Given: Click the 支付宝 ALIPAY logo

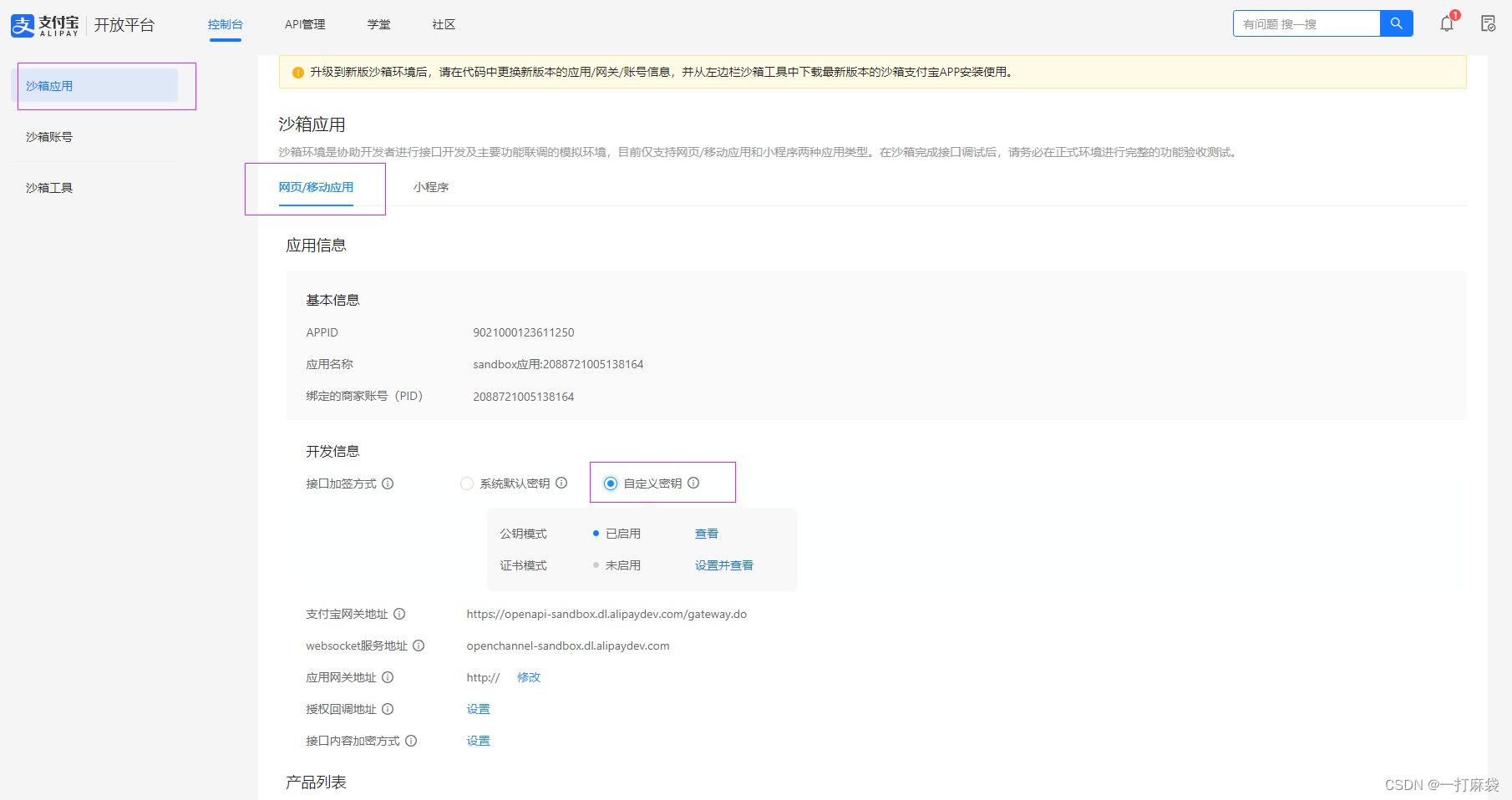Looking at the screenshot, I should pyautogui.click(x=43, y=25).
